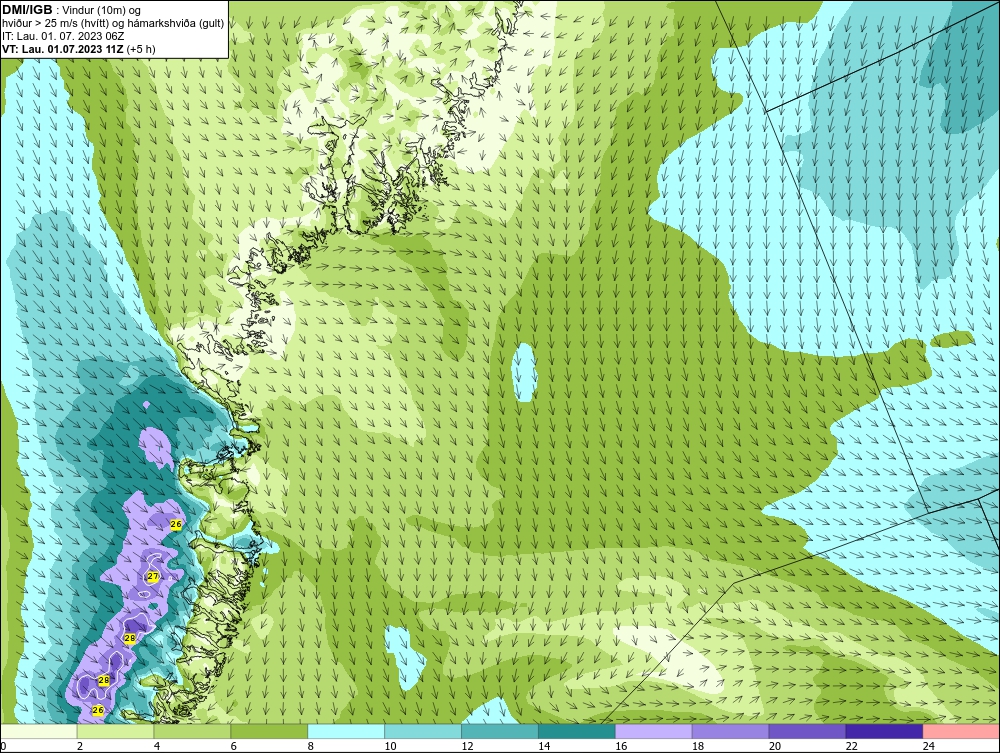Click the '(+5 h)' forecast offset text
1000x753 pixels.
[x=141, y=49]
